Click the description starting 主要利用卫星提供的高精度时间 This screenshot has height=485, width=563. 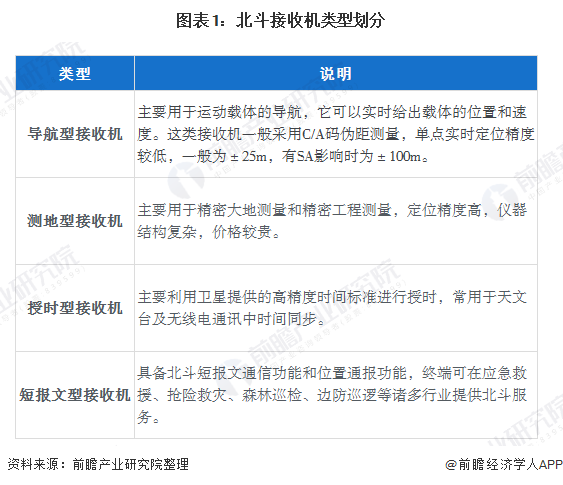[332, 308]
